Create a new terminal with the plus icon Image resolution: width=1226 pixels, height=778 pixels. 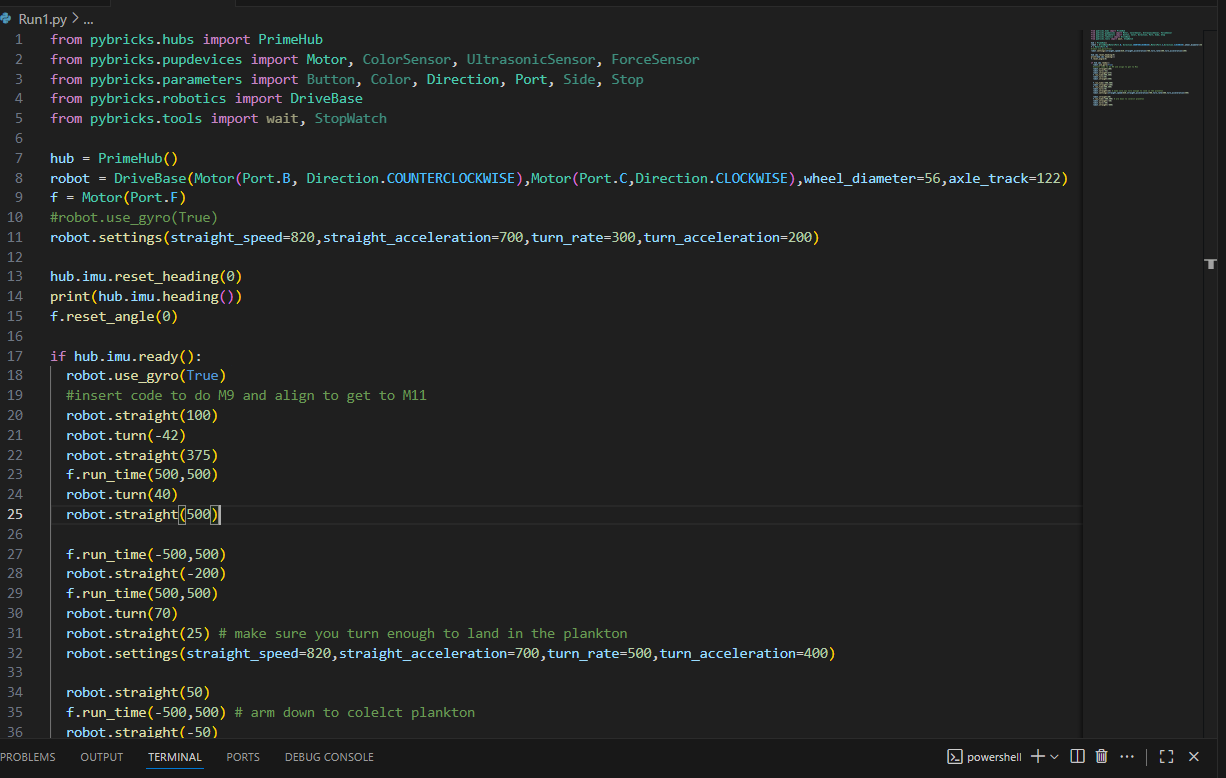[x=1037, y=757]
